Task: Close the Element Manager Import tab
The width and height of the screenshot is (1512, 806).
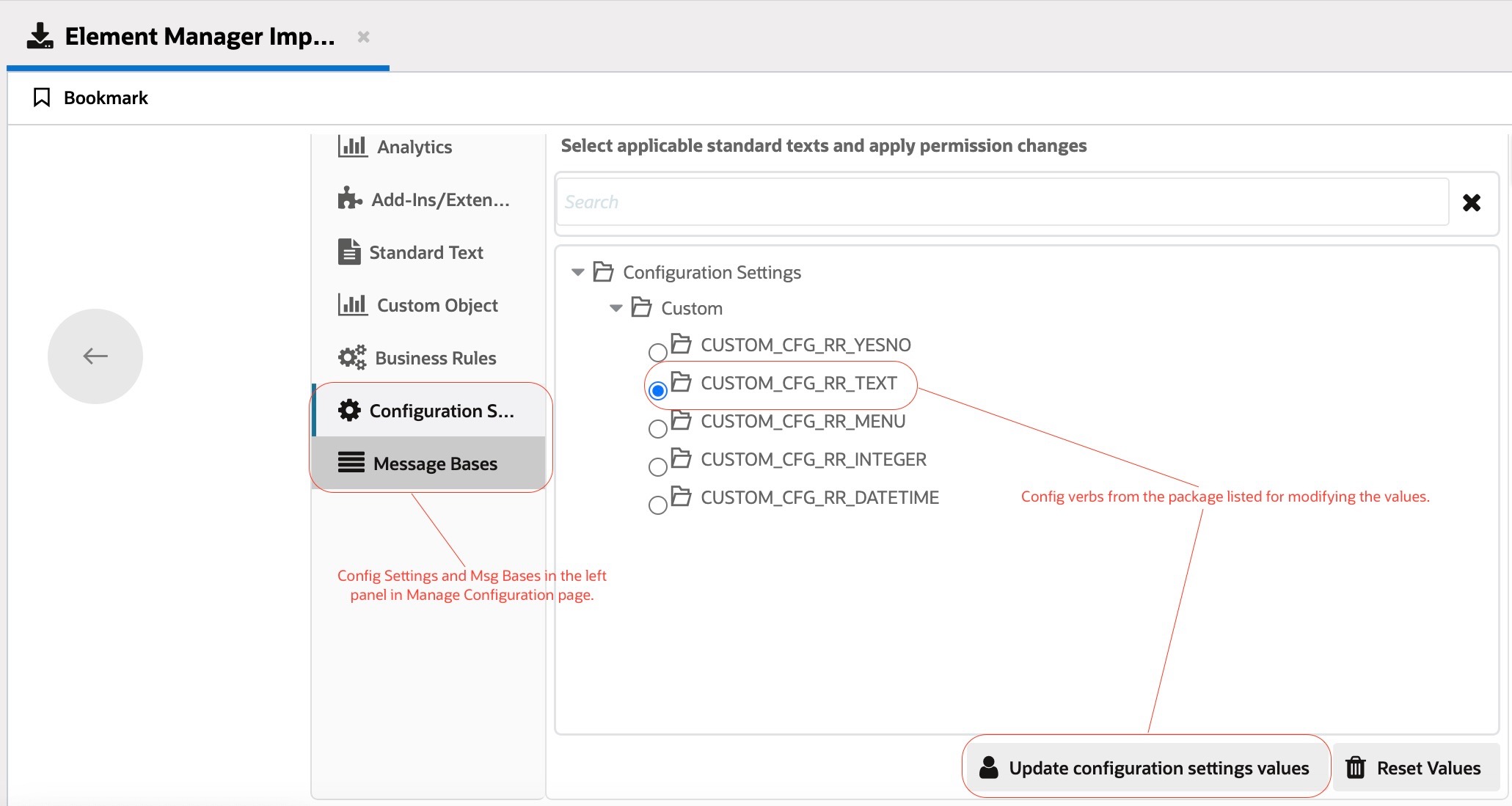Action: [363, 37]
